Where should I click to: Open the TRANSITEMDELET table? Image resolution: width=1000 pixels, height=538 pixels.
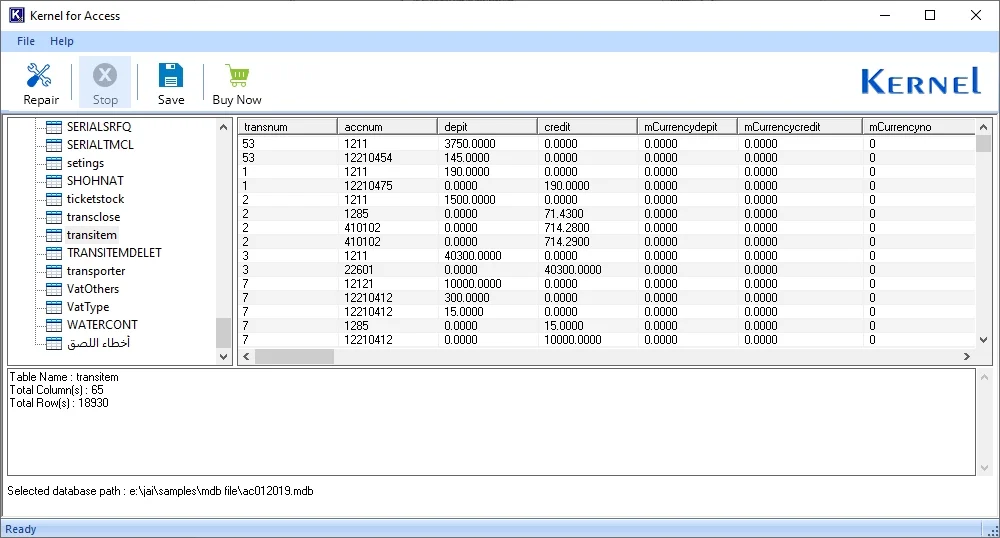(x=114, y=253)
